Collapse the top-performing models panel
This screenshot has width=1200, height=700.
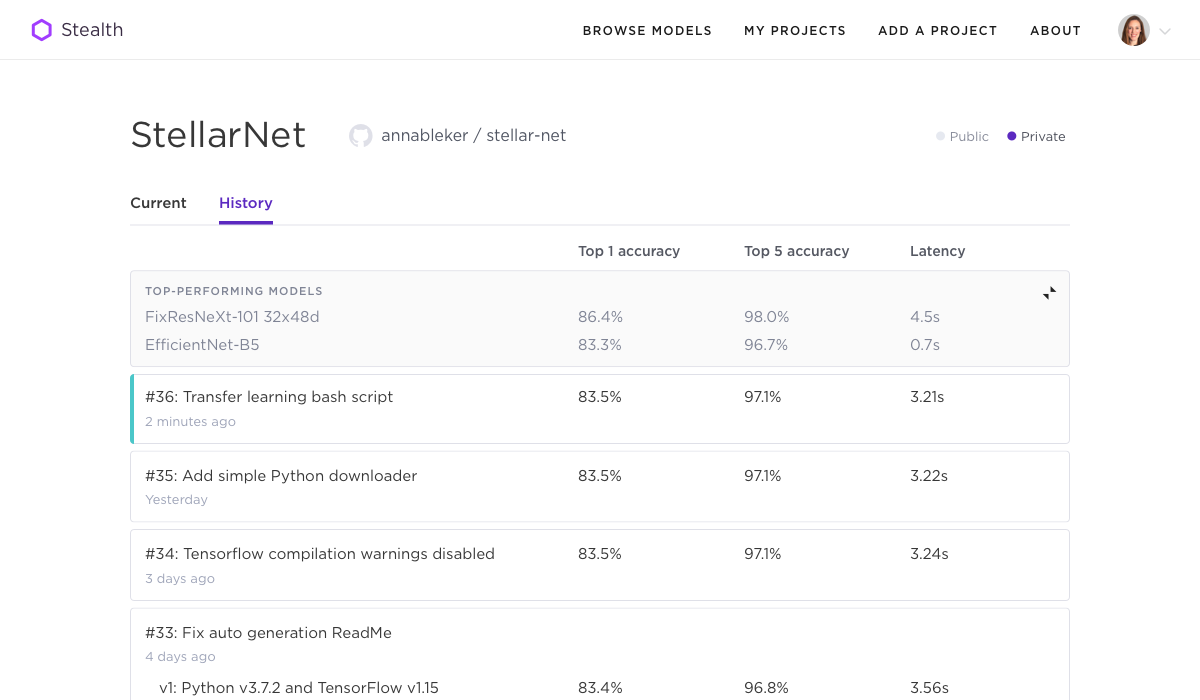(x=1049, y=293)
